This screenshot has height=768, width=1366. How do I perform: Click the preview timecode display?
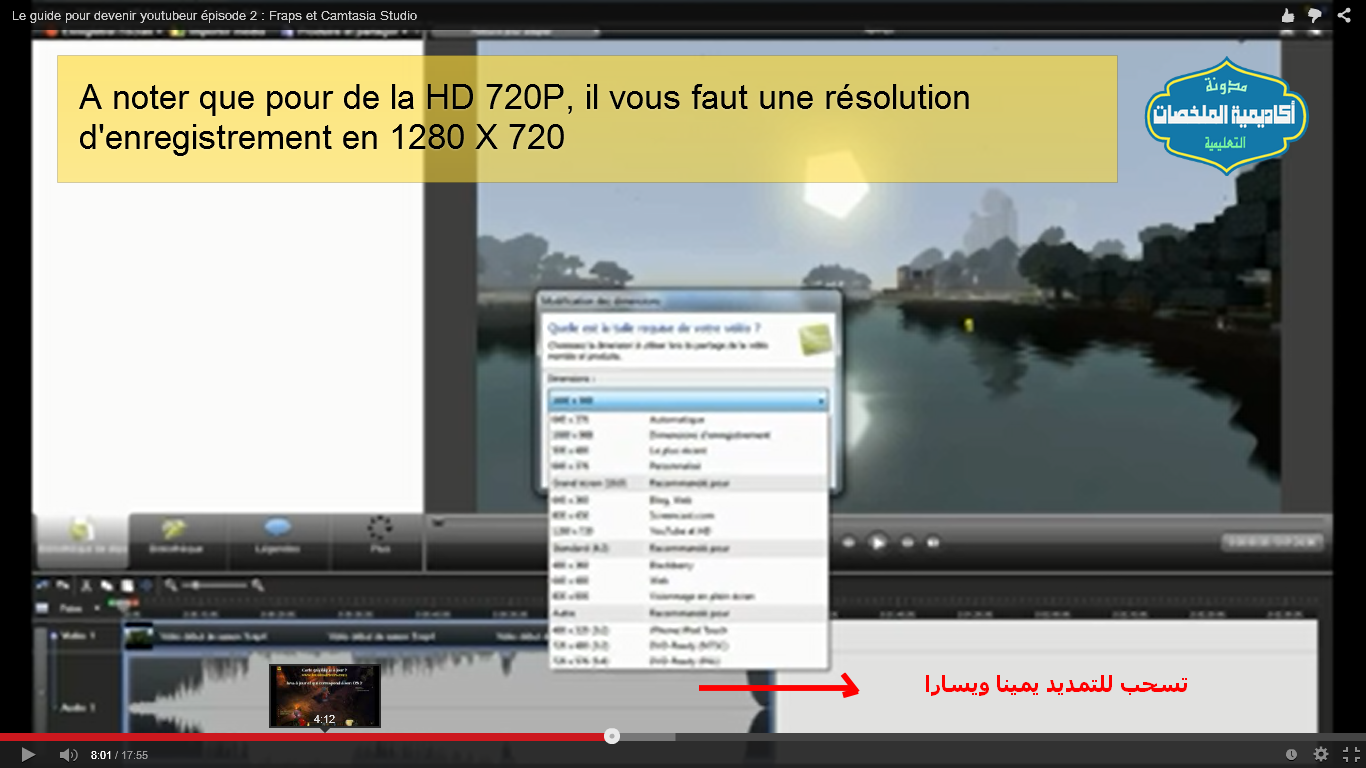[x=1272, y=542]
